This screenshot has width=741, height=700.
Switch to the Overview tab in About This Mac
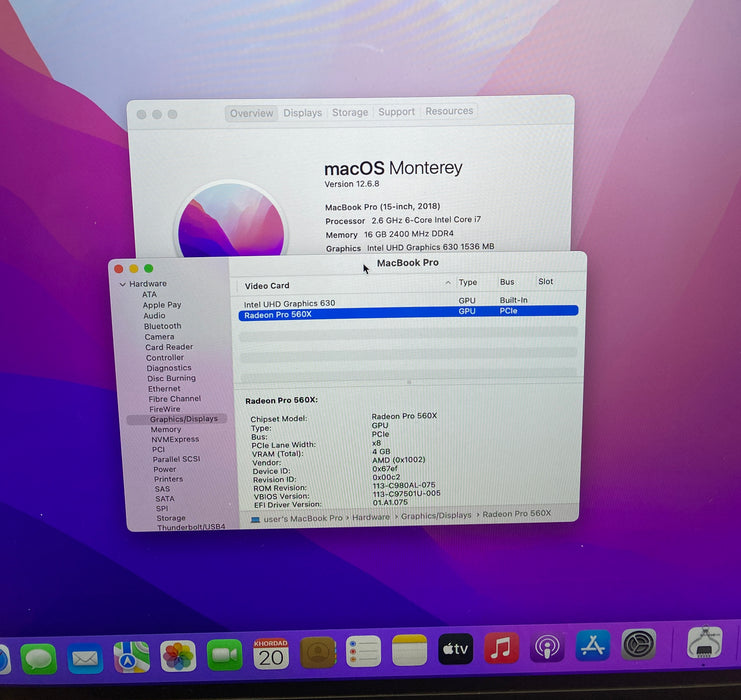[x=251, y=113]
